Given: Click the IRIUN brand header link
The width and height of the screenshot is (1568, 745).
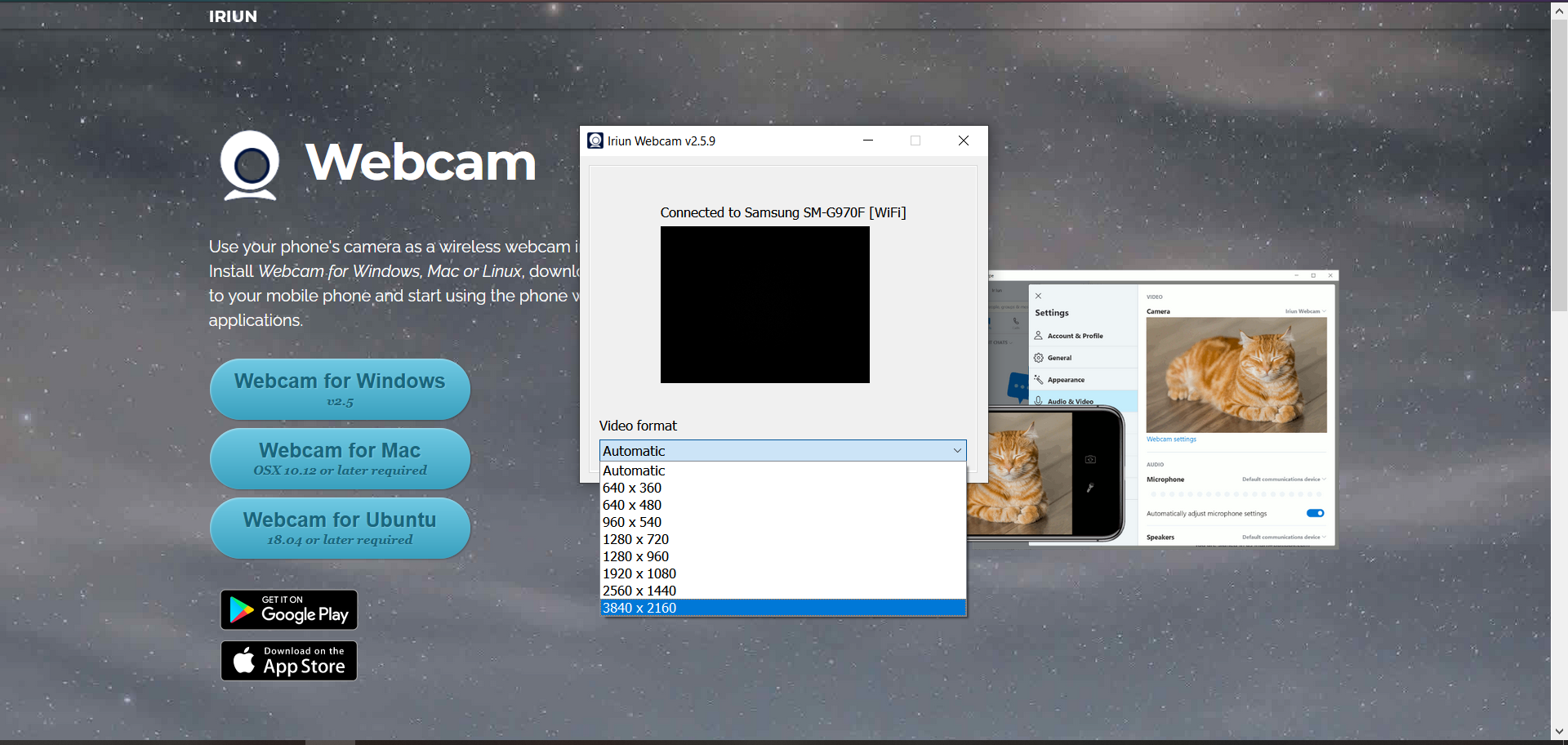Looking at the screenshot, I should pyautogui.click(x=233, y=16).
